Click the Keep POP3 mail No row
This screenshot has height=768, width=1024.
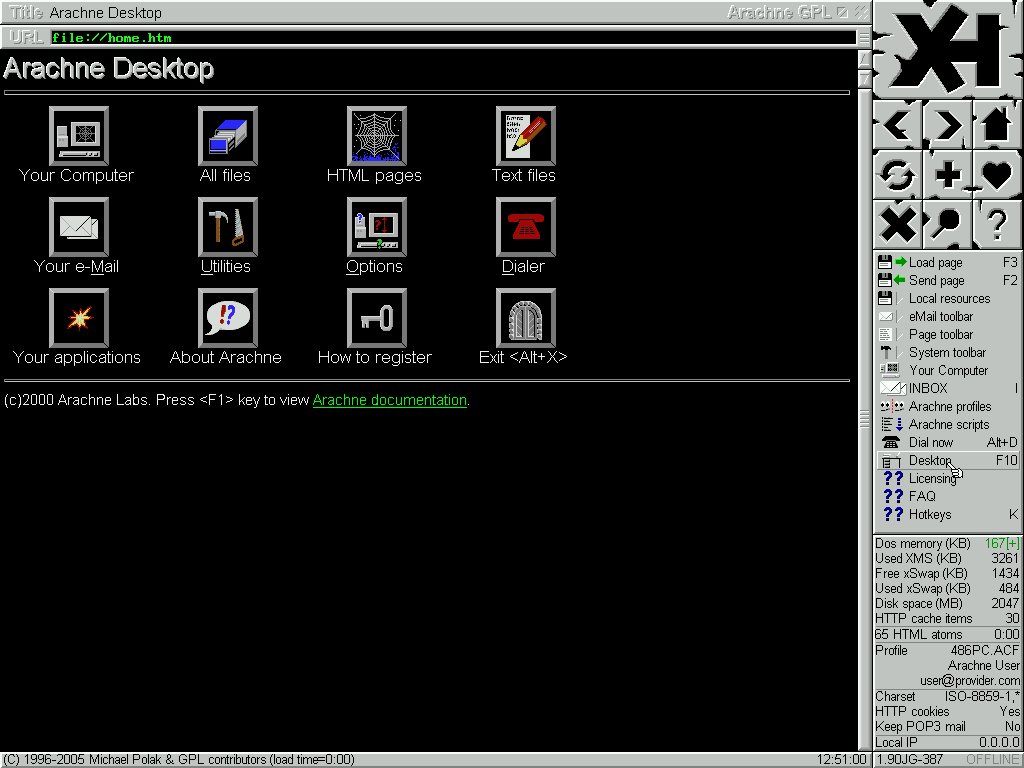(947, 726)
